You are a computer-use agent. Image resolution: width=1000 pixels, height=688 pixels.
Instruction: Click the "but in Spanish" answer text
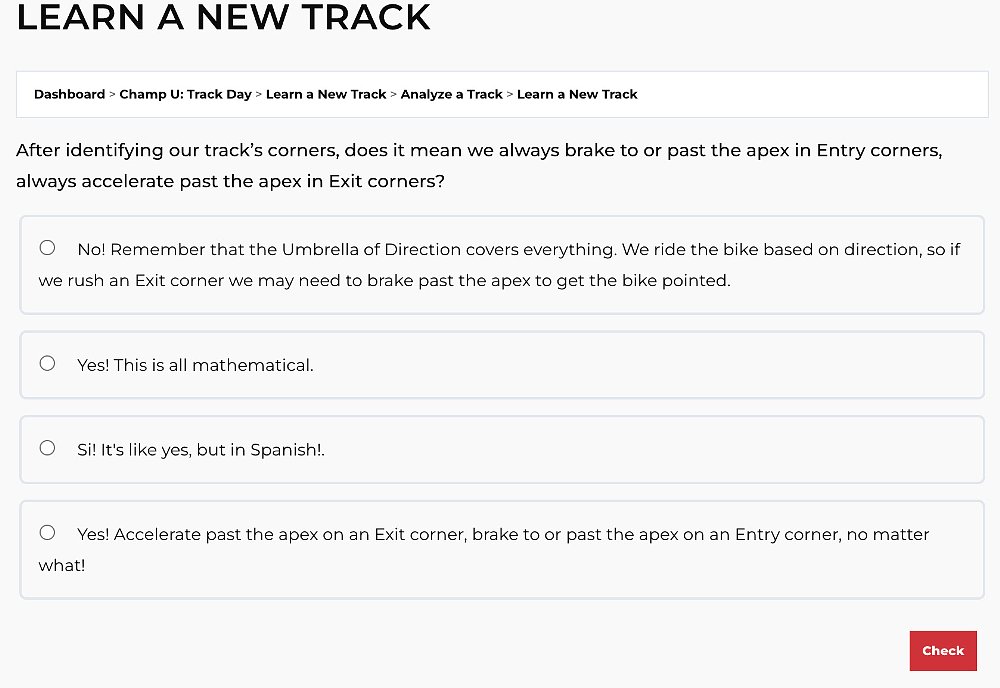tap(201, 449)
